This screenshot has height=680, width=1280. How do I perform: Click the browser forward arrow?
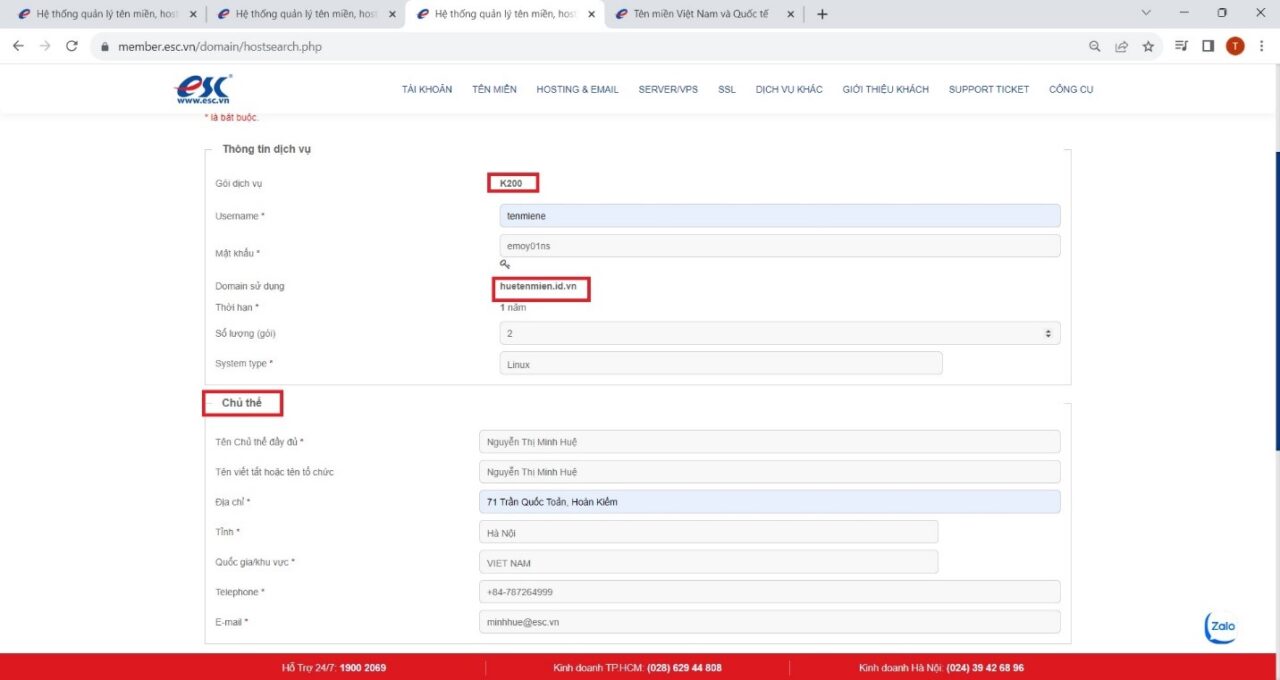pyautogui.click(x=45, y=46)
